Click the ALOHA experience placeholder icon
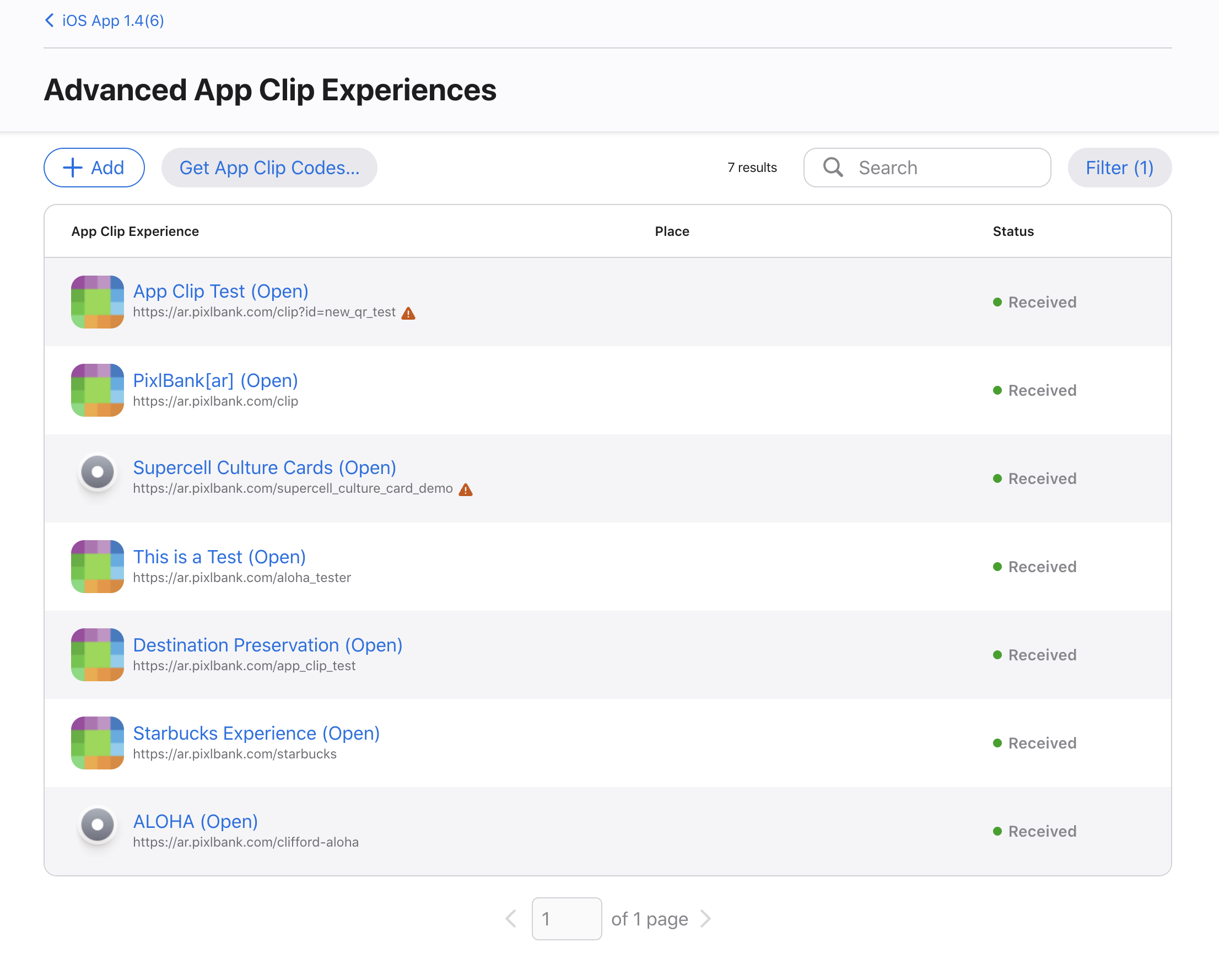 click(x=97, y=825)
